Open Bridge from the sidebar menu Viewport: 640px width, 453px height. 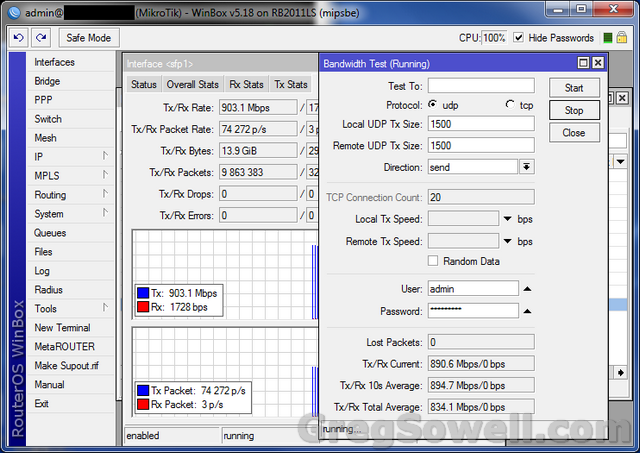tap(70, 81)
